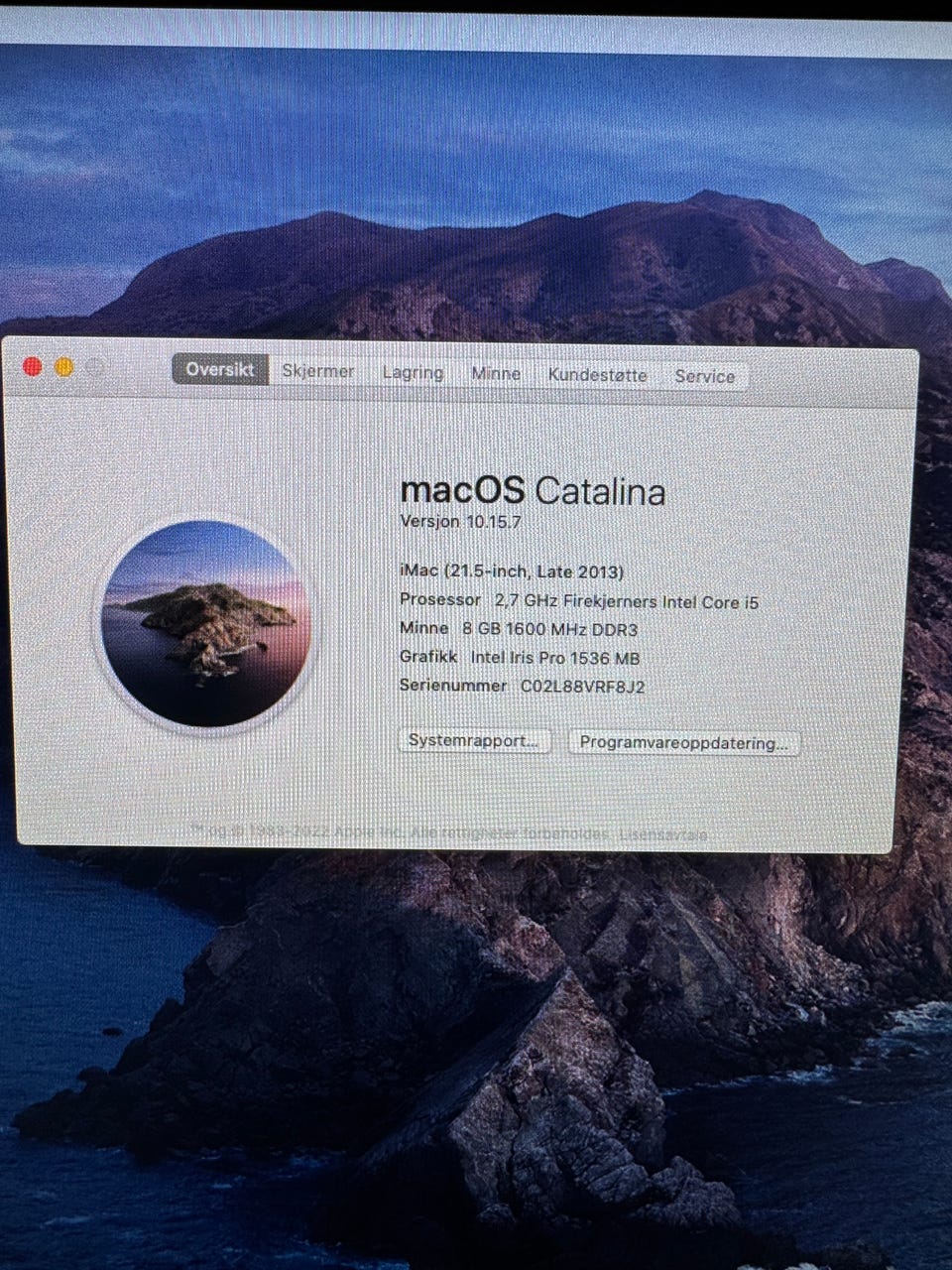Screen dimensions: 952x1270
Task: Select the Versjon 10.15.7 text
Action: click(460, 522)
